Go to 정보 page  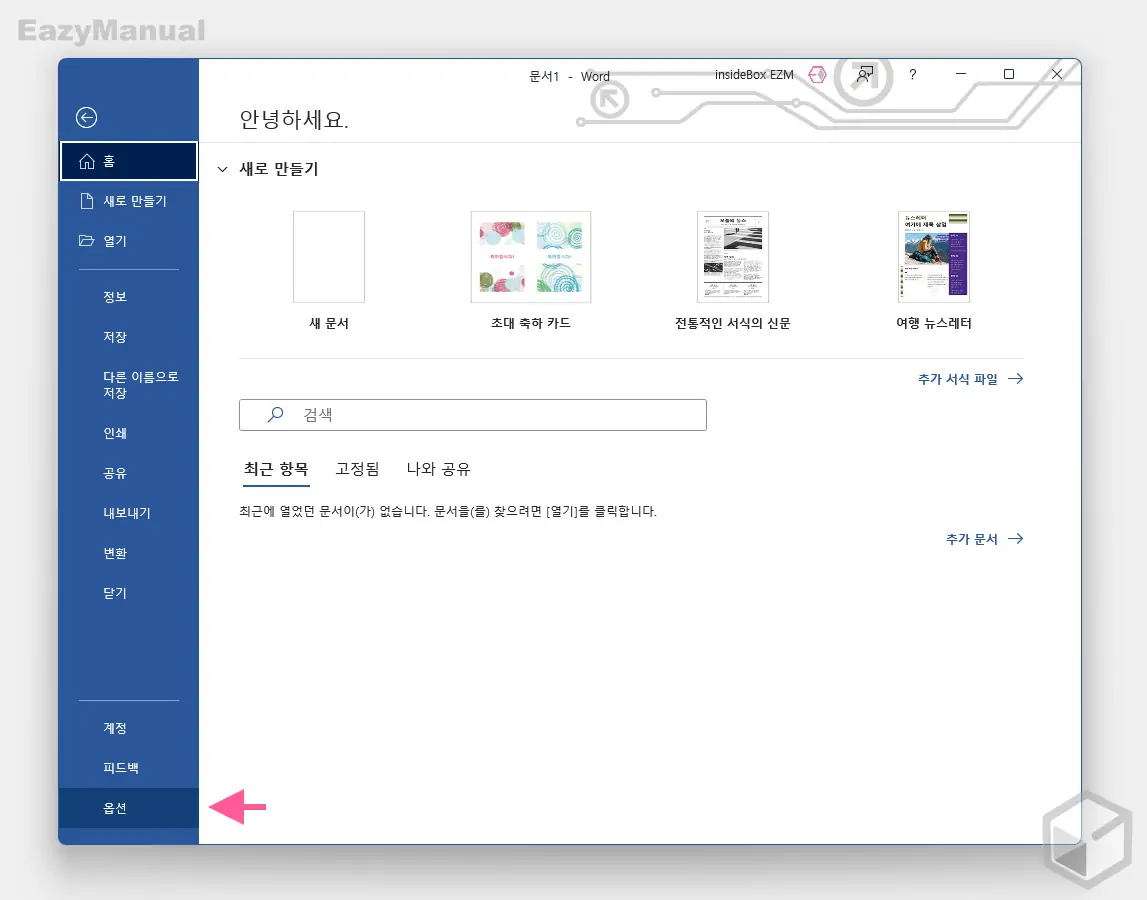point(129,297)
